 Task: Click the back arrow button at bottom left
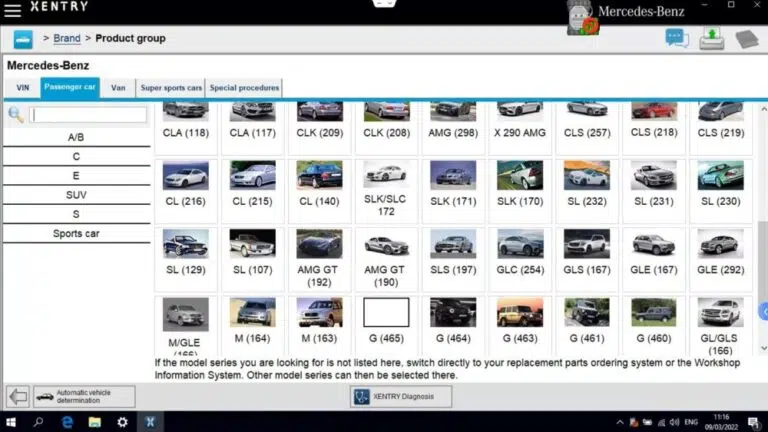[18, 396]
